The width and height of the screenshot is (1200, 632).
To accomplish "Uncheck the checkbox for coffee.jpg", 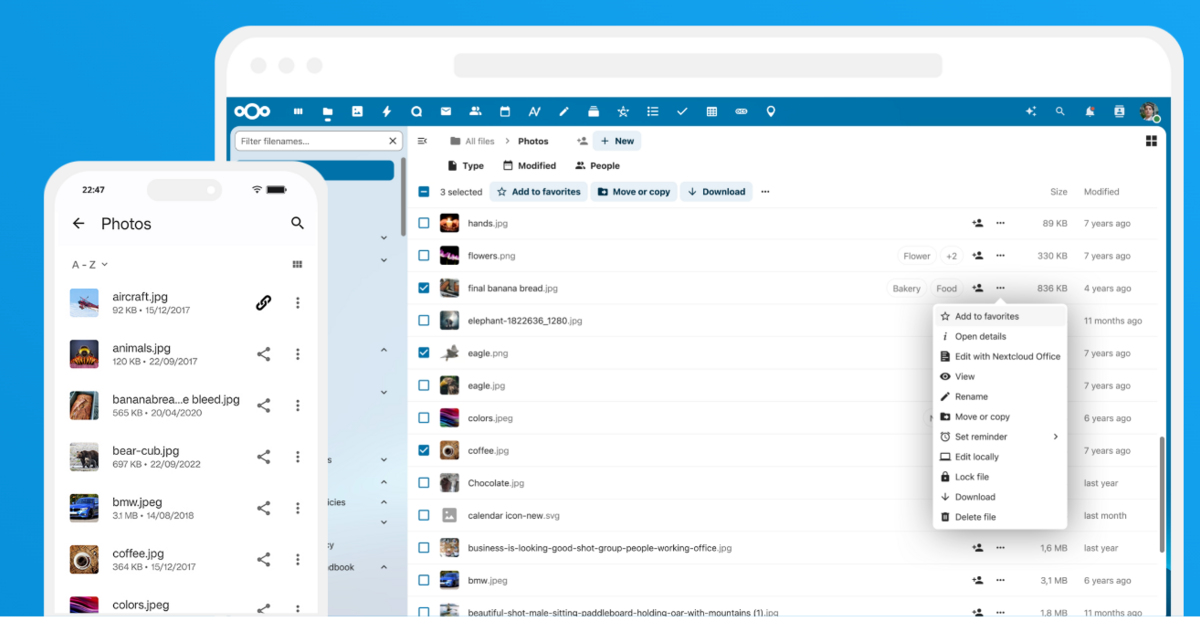I will pyautogui.click(x=424, y=450).
